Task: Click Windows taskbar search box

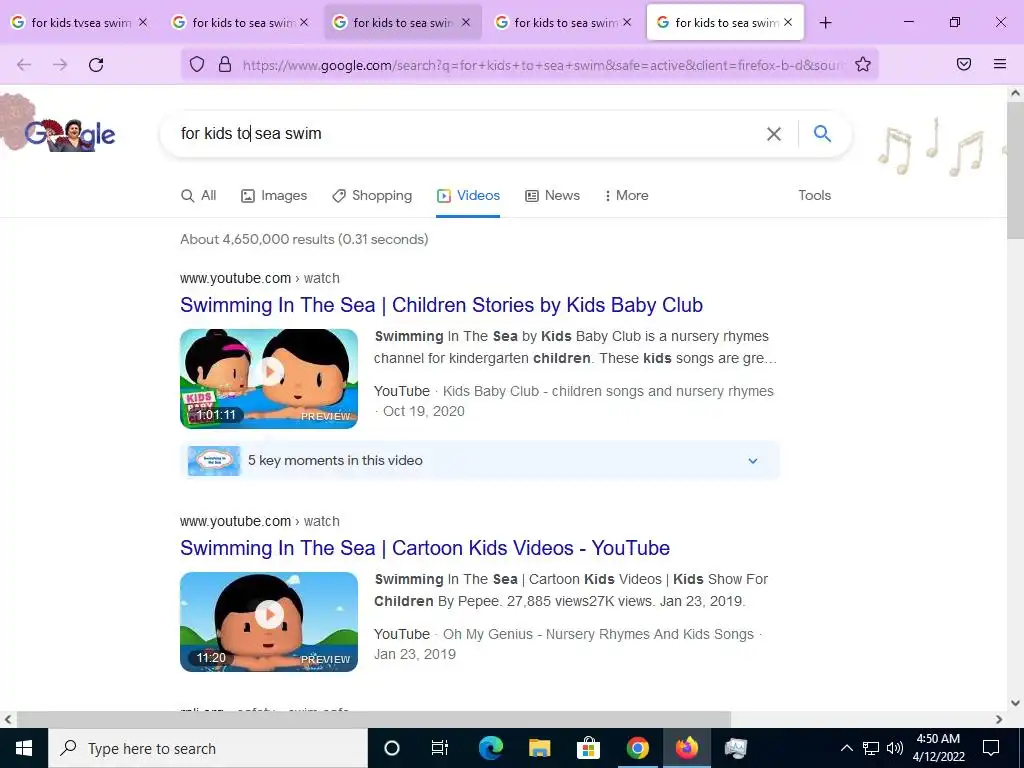Action: click(x=208, y=748)
